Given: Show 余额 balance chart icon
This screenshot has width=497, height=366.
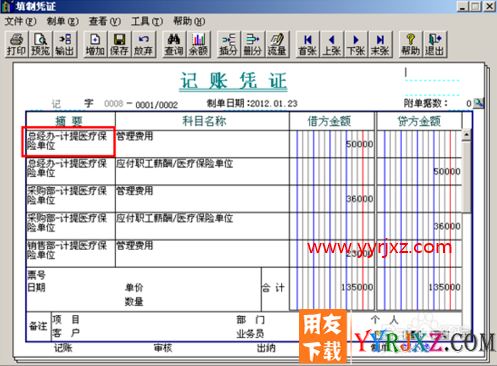Looking at the screenshot, I should [198, 44].
